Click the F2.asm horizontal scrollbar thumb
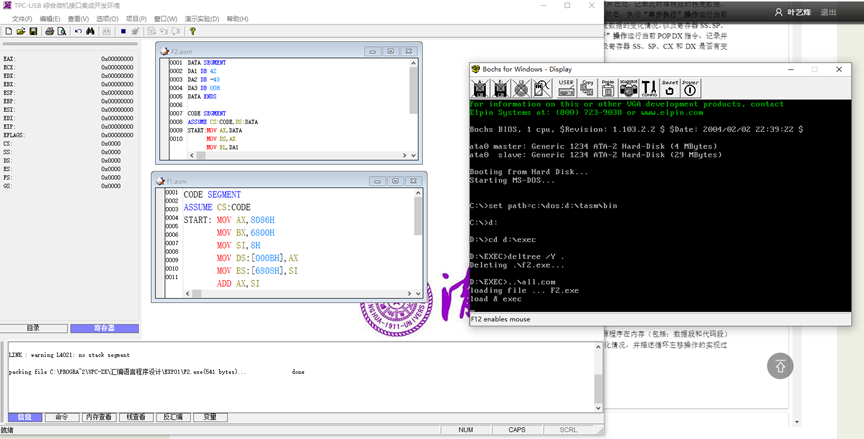Screen dimensions: 864x439 [201, 156]
